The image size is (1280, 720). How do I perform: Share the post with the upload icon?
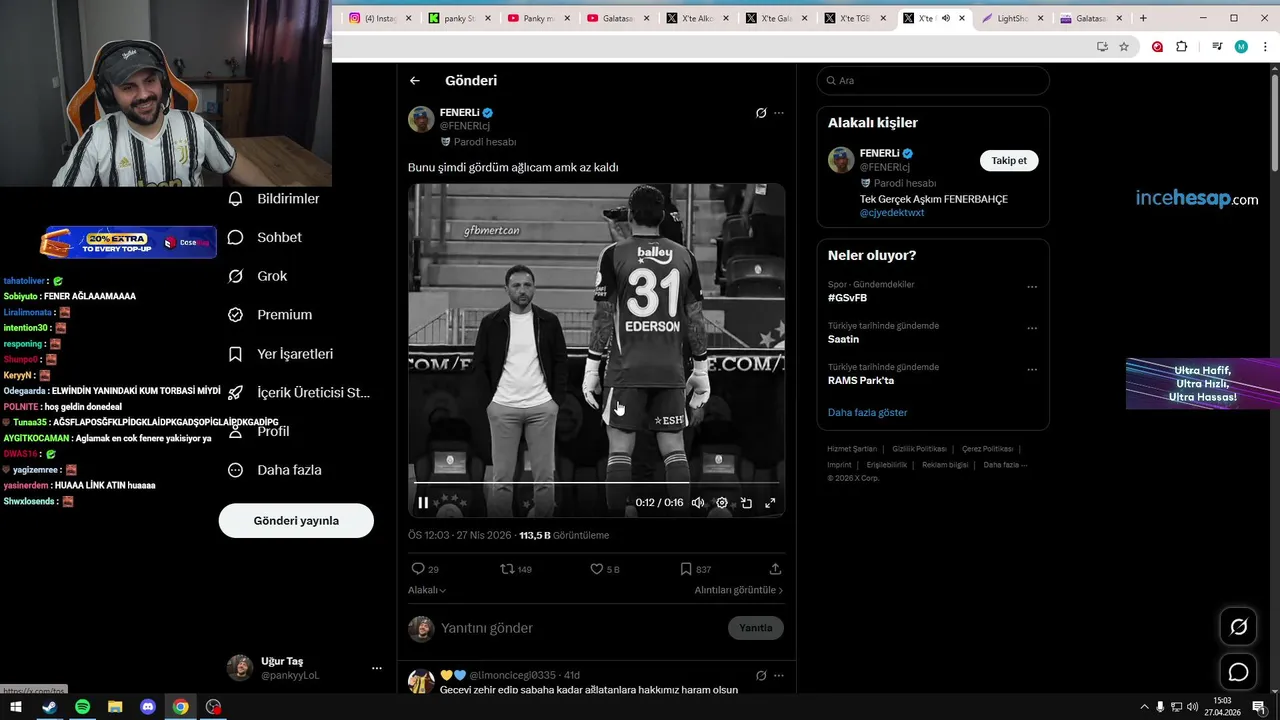(775, 569)
